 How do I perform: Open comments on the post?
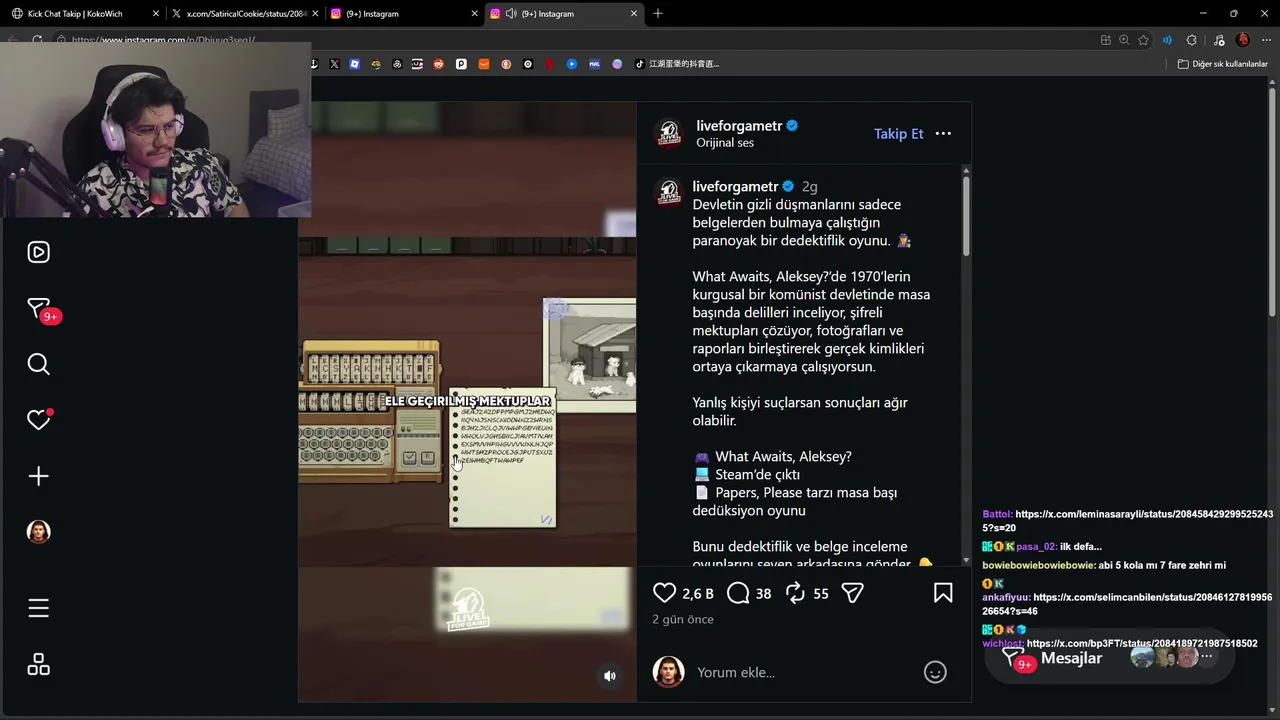pos(738,593)
